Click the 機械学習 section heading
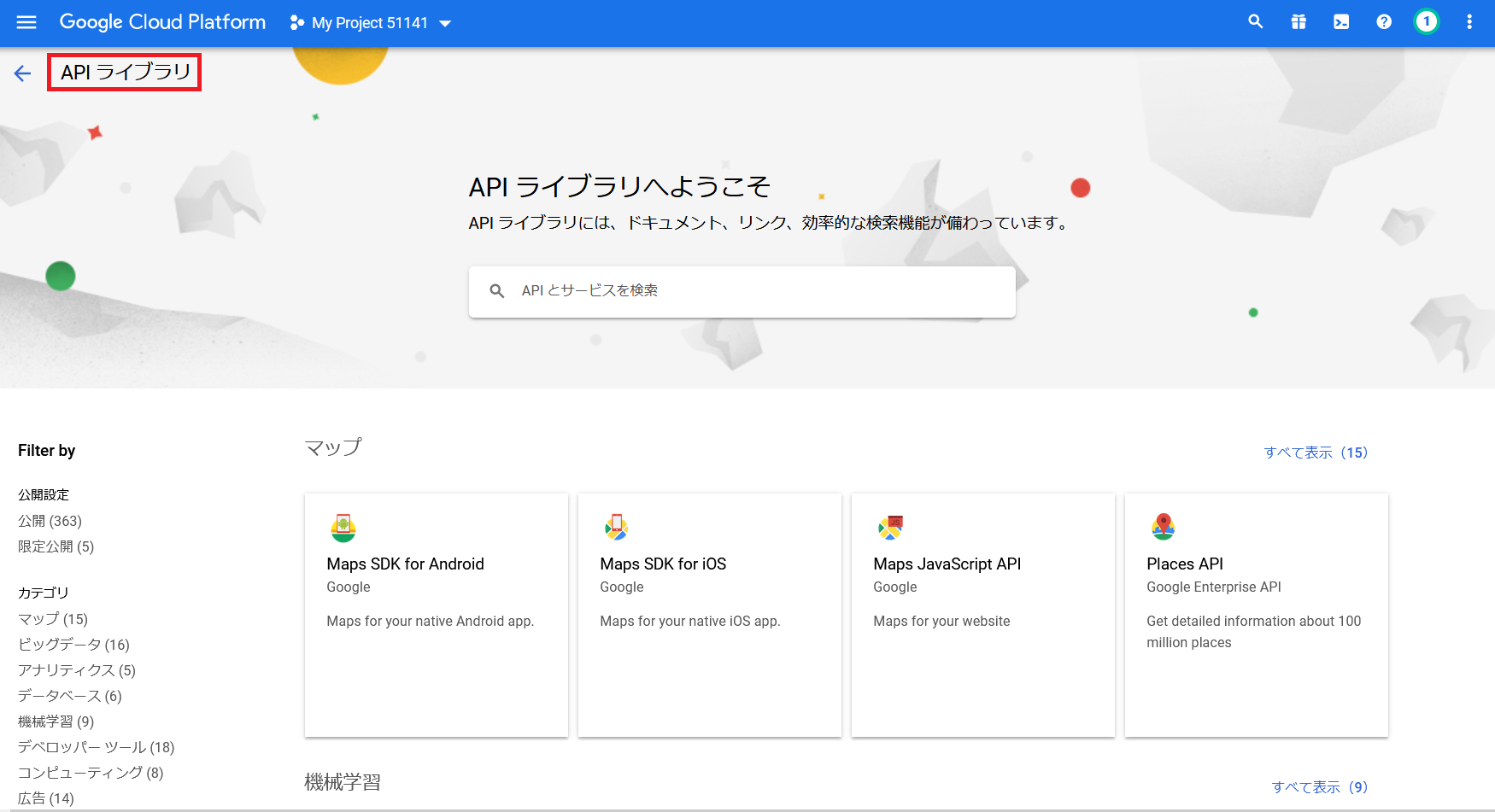Screen dimensions: 1495x812 pyautogui.click(x=343, y=782)
